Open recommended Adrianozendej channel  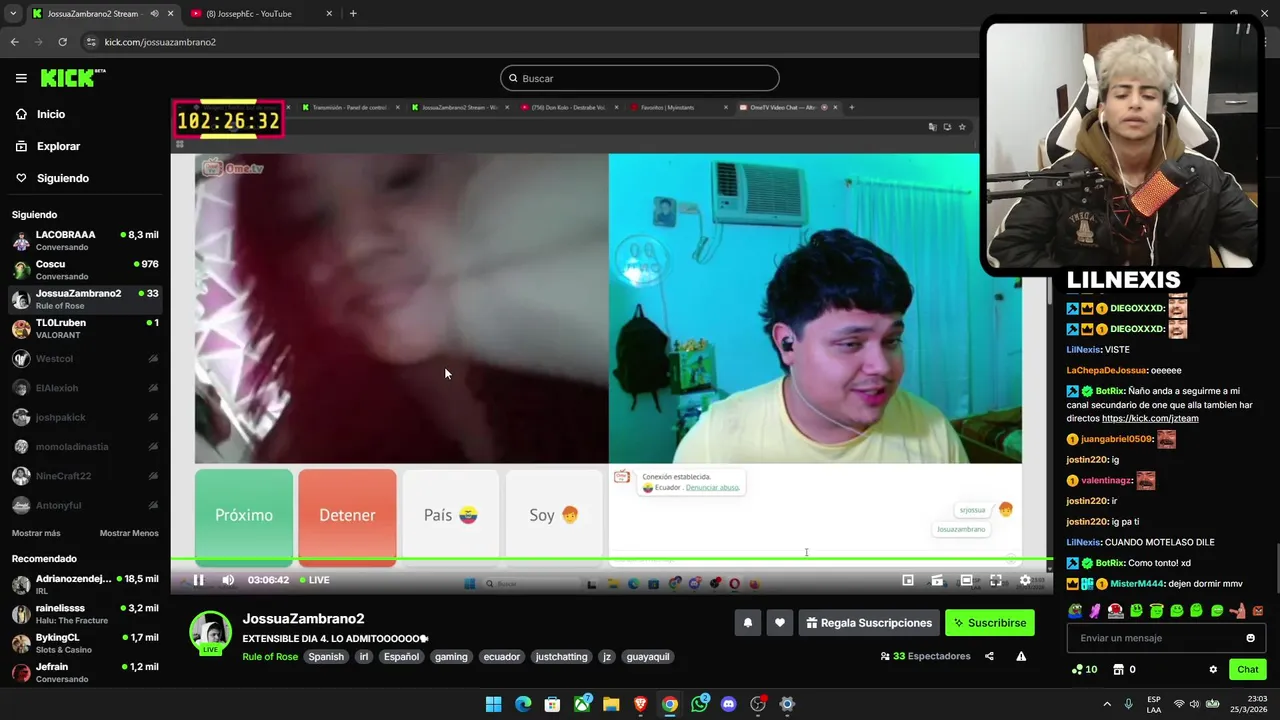[x=85, y=584]
